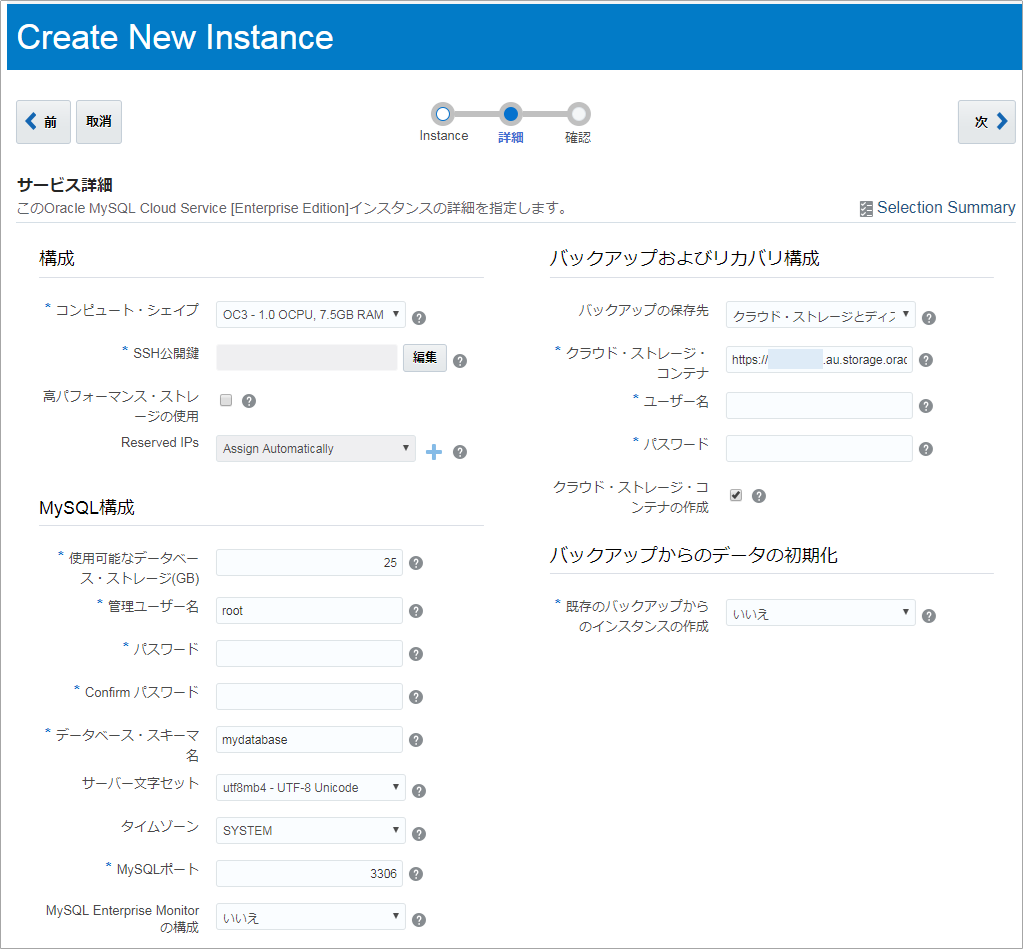
Task: Open サーバー文字セット utf8mb4 dropdown
Action: pyautogui.click(x=311, y=788)
